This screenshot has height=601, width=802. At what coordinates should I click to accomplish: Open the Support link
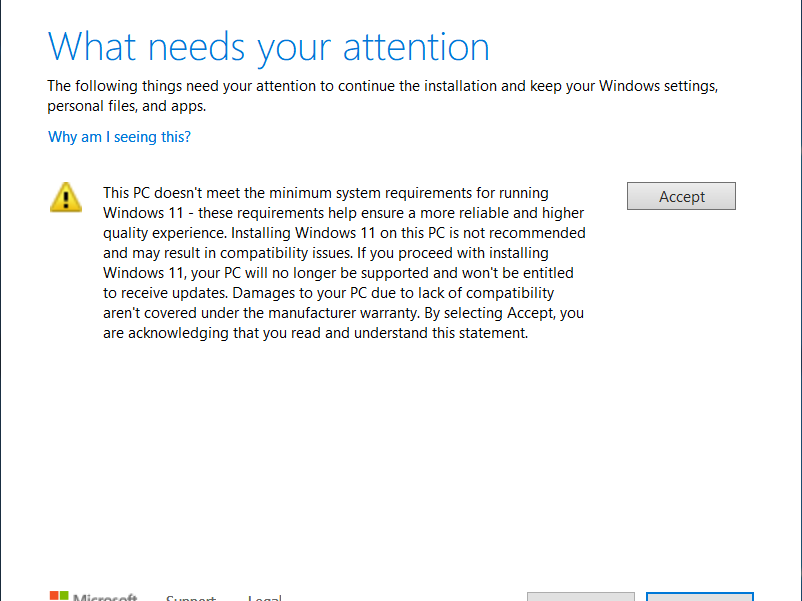tap(191, 598)
